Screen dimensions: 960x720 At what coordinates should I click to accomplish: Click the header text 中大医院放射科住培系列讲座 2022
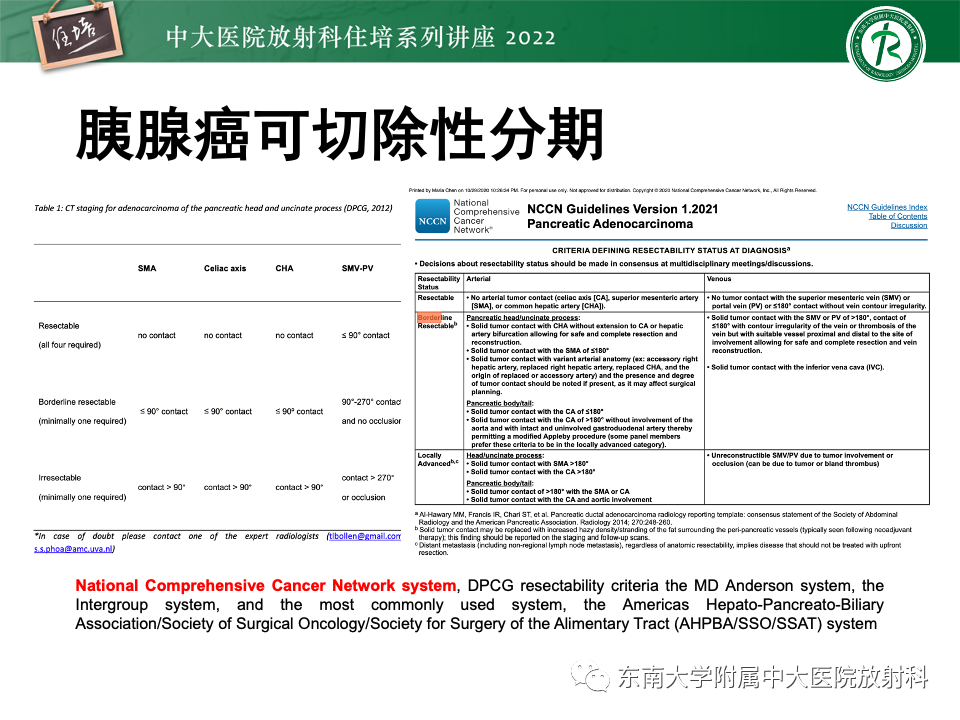361,37
